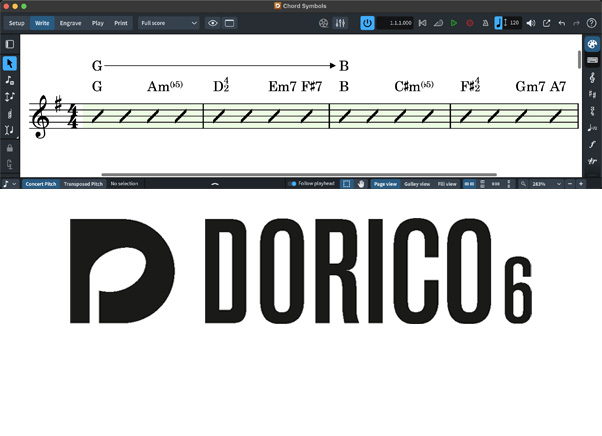Undo the last action
The width and height of the screenshot is (602, 436).
(562, 23)
